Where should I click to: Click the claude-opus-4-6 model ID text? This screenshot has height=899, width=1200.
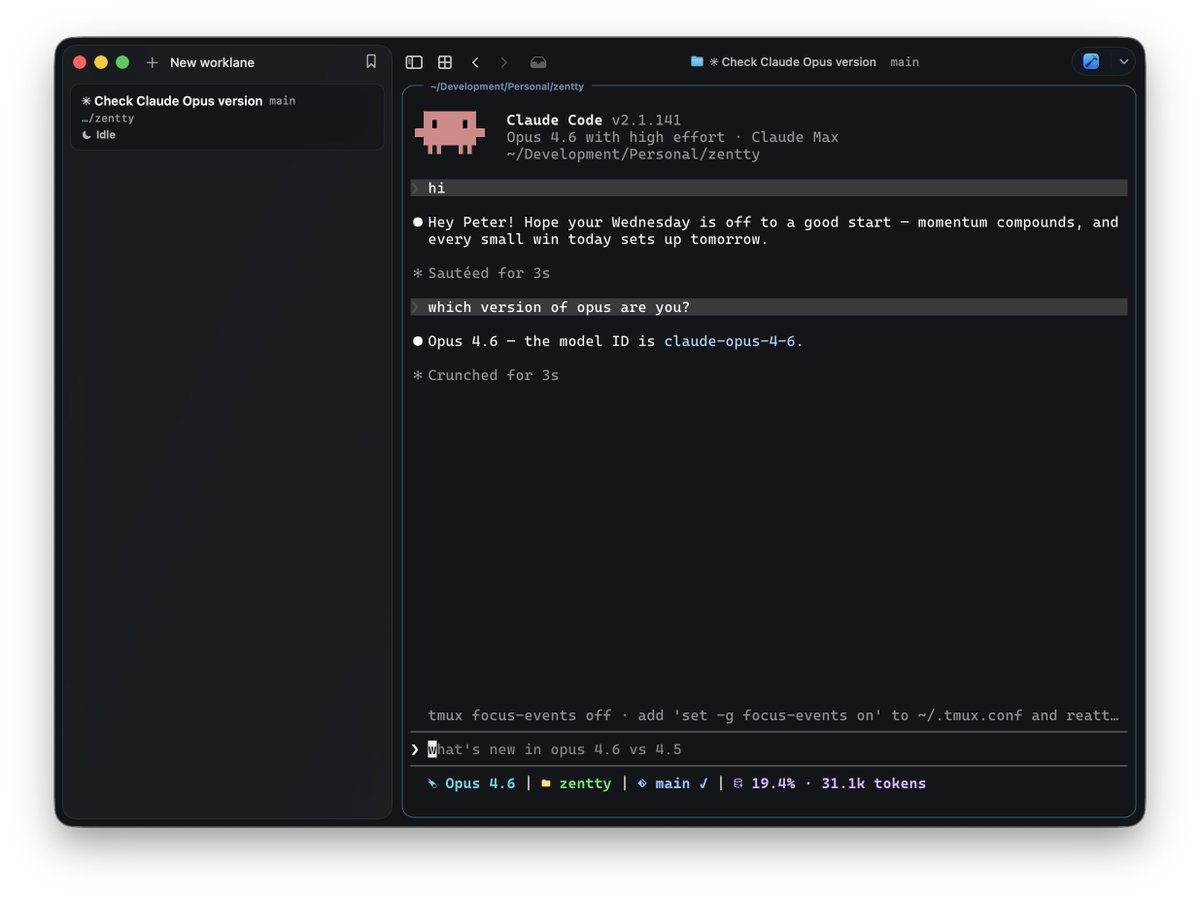730,341
